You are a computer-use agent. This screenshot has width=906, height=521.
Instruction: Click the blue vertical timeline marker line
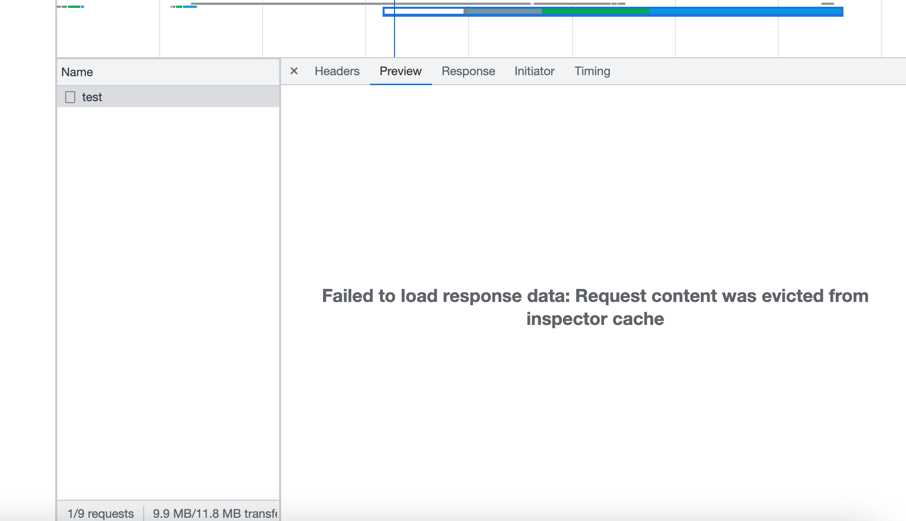[394, 35]
